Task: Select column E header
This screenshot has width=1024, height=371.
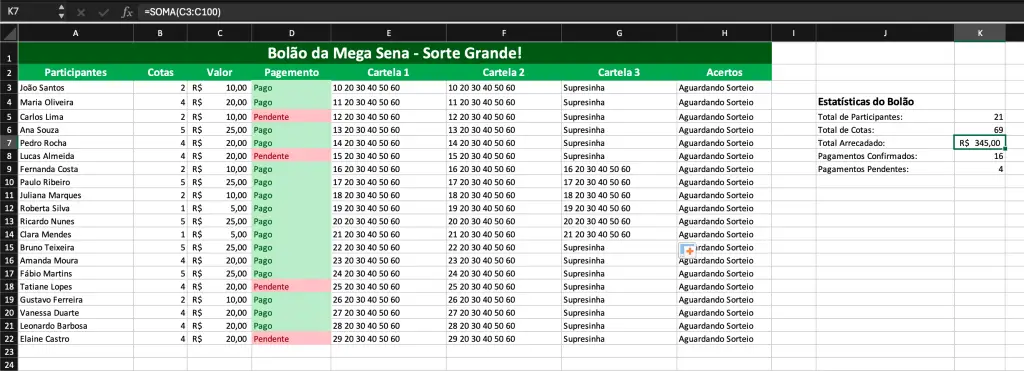Action: click(389, 33)
